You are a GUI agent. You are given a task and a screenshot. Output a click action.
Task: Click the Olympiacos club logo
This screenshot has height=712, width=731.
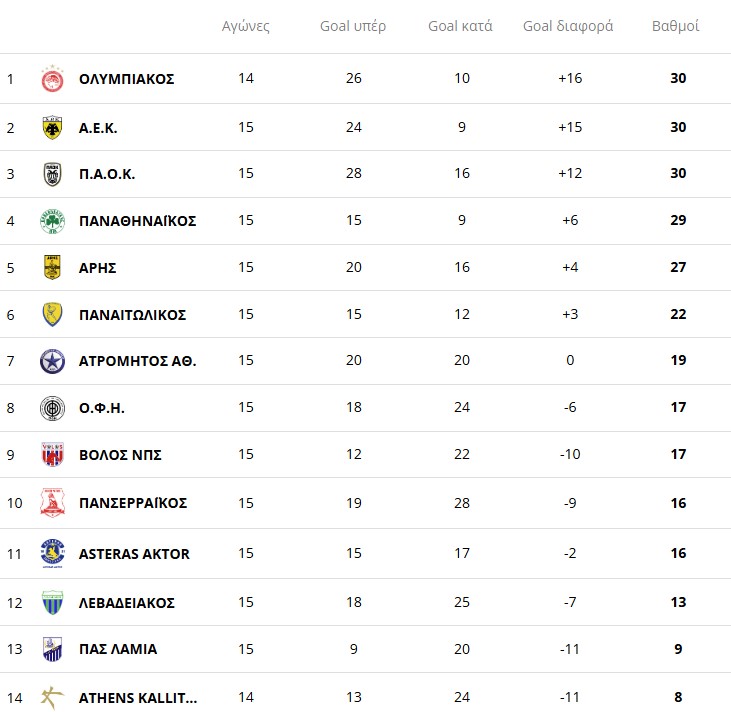tap(52, 79)
